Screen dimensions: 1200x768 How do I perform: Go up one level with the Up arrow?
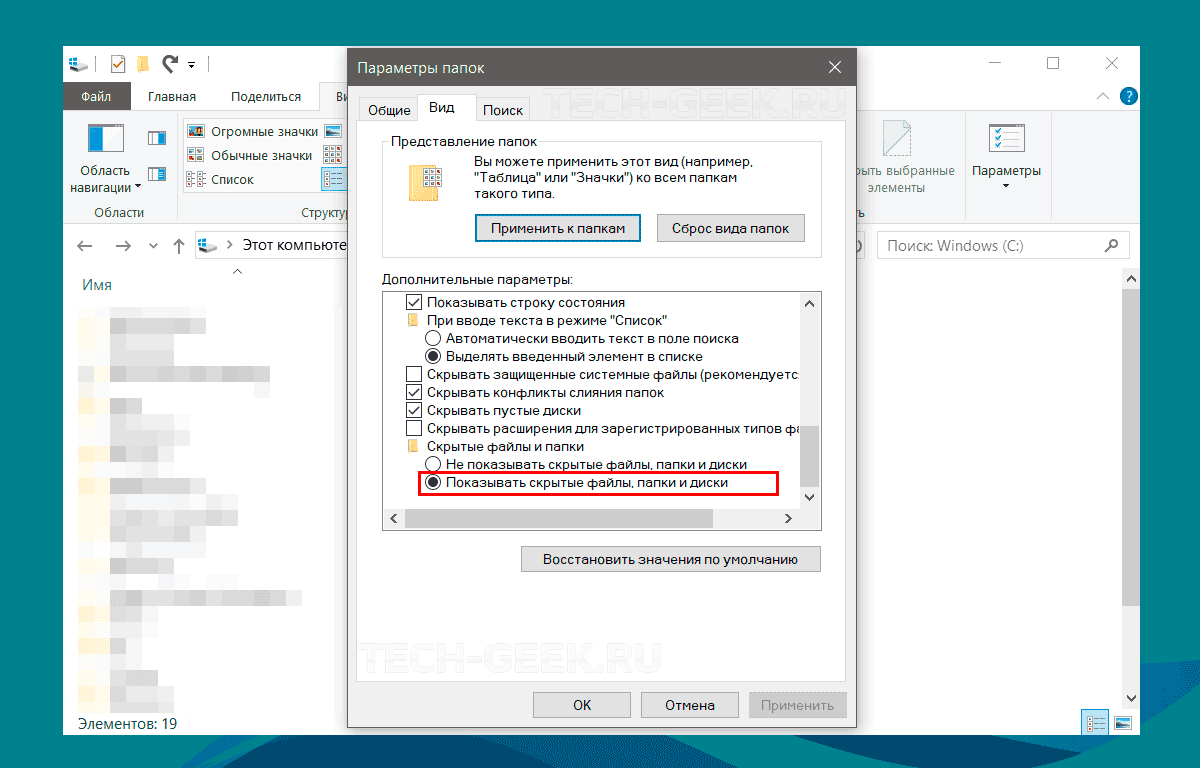[179, 246]
